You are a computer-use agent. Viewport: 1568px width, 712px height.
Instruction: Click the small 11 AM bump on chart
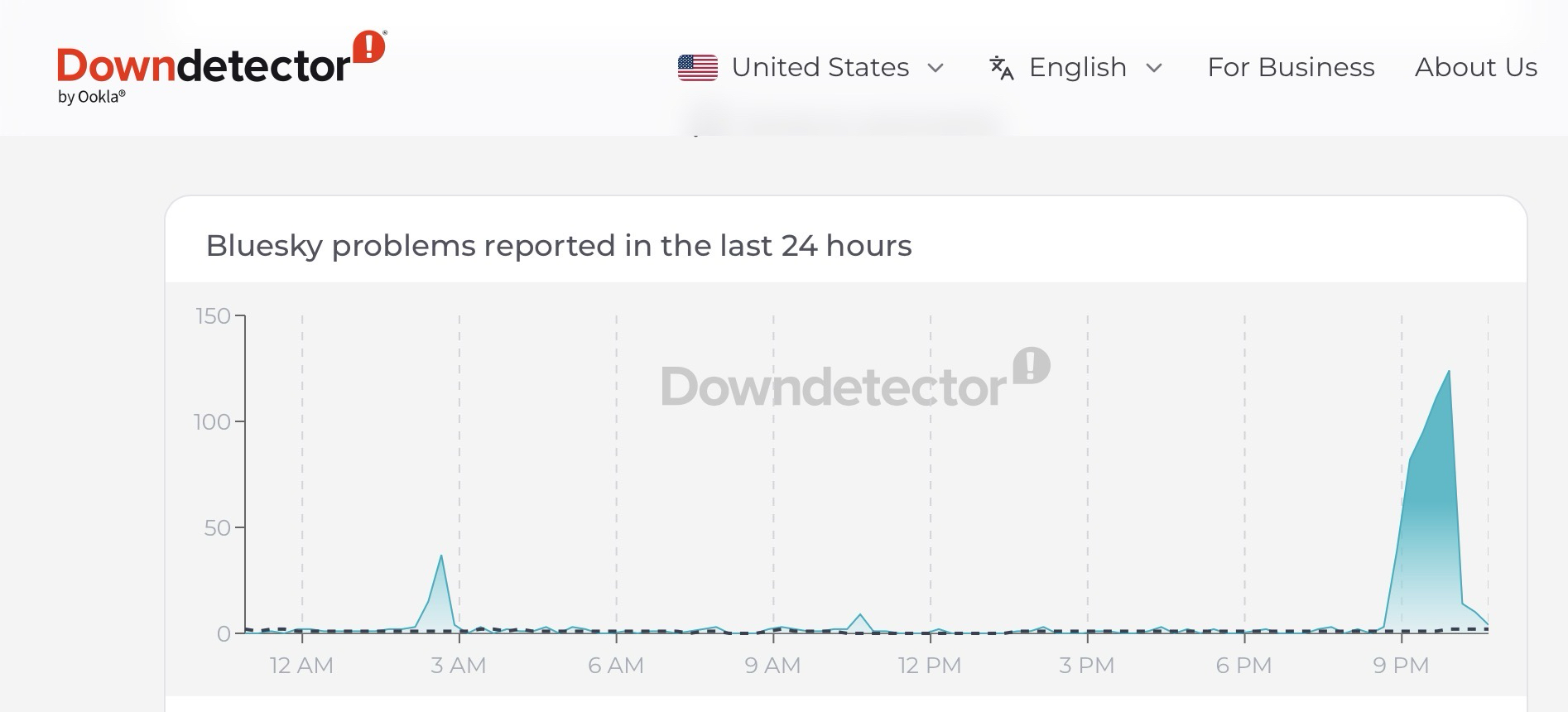(x=861, y=615)
